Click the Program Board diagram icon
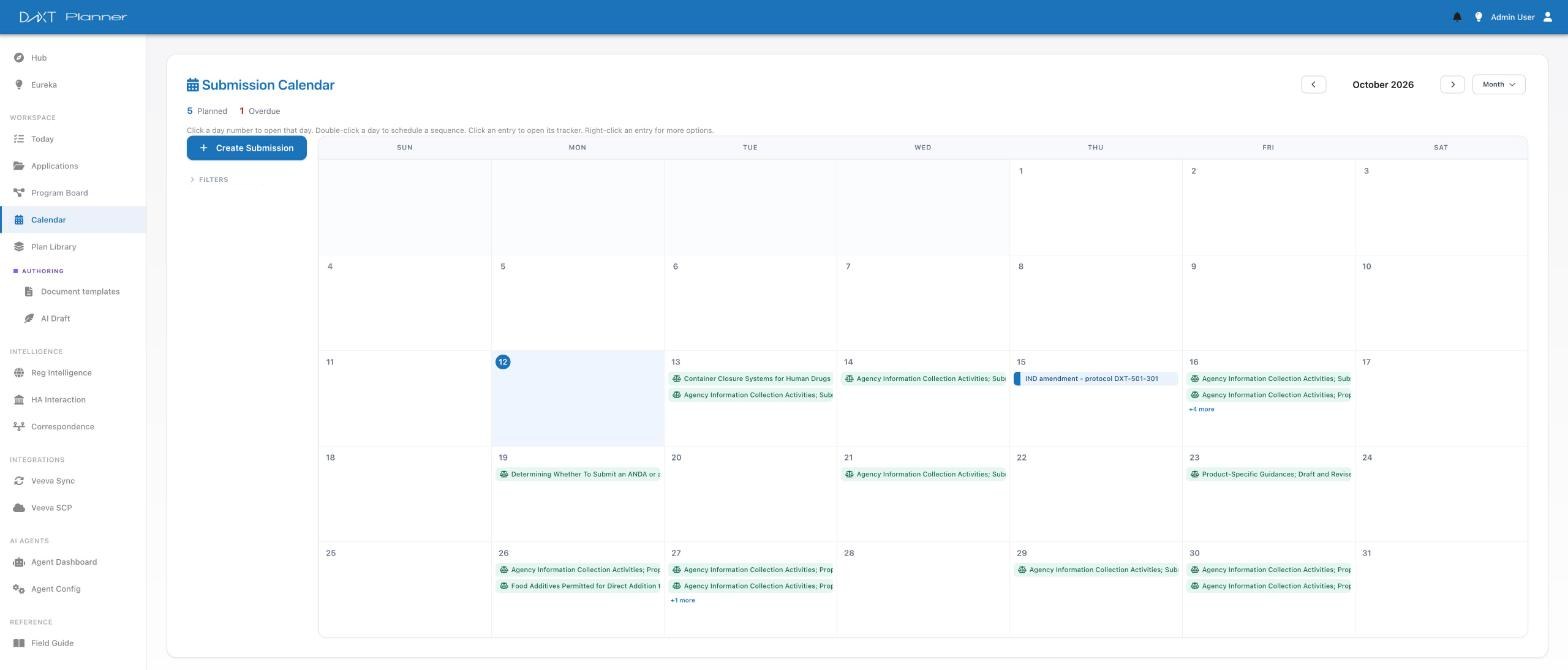 pyautogui.click(x=19, y=193)
